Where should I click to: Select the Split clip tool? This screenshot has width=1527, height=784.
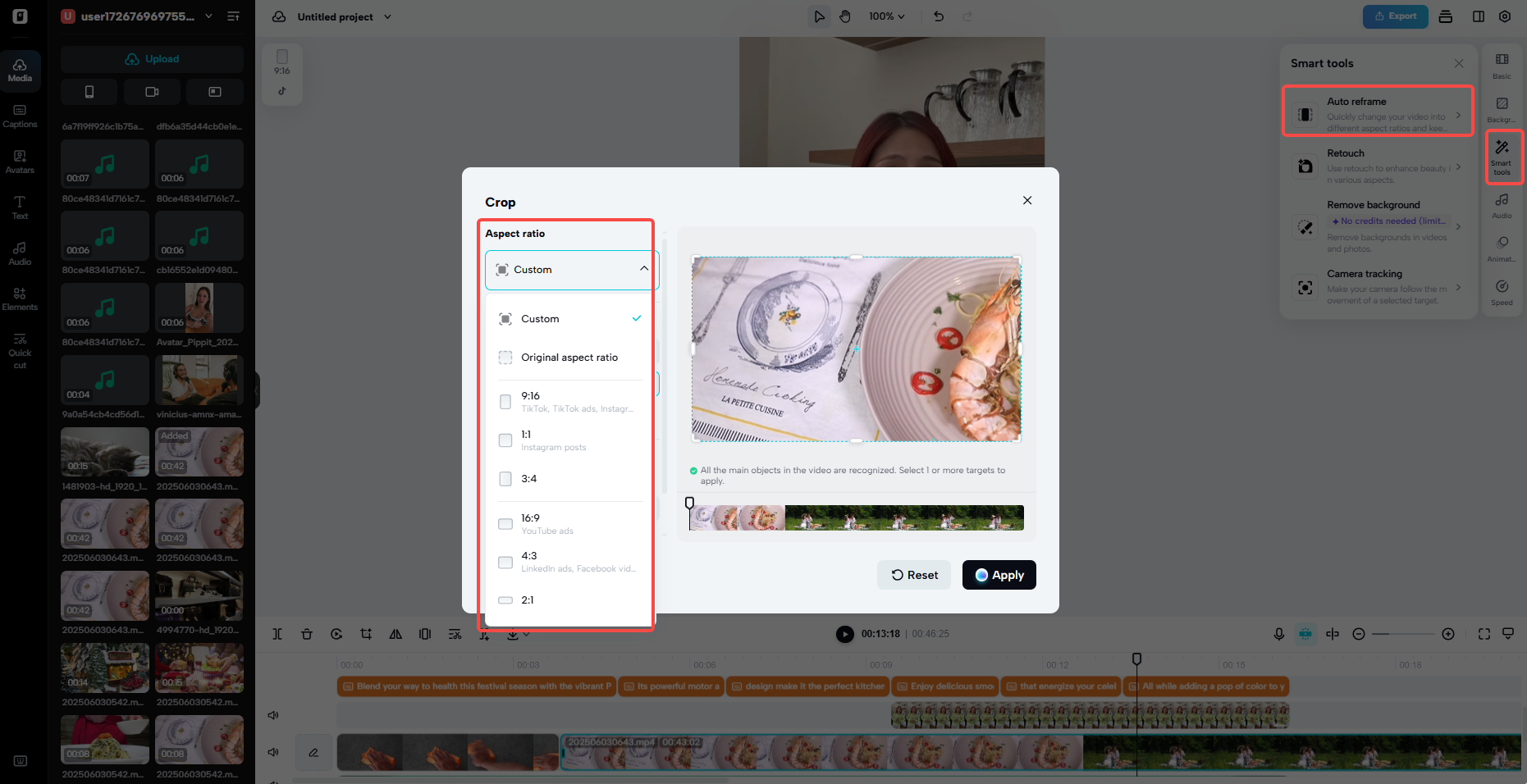click(277, 634)
